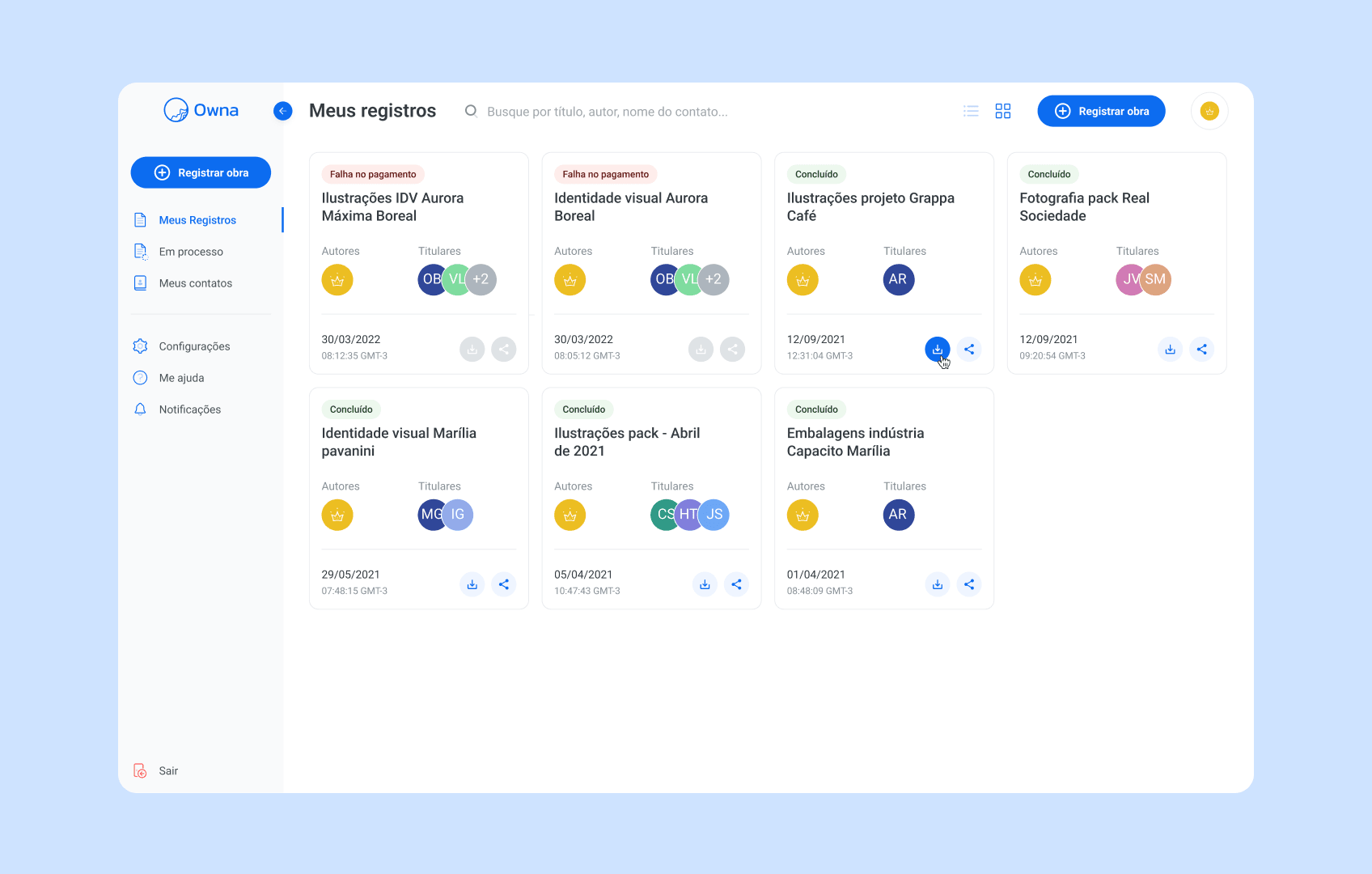1372x874 pixels.
Task: Click the date 29/05/2021
Action: coord(351,575)
